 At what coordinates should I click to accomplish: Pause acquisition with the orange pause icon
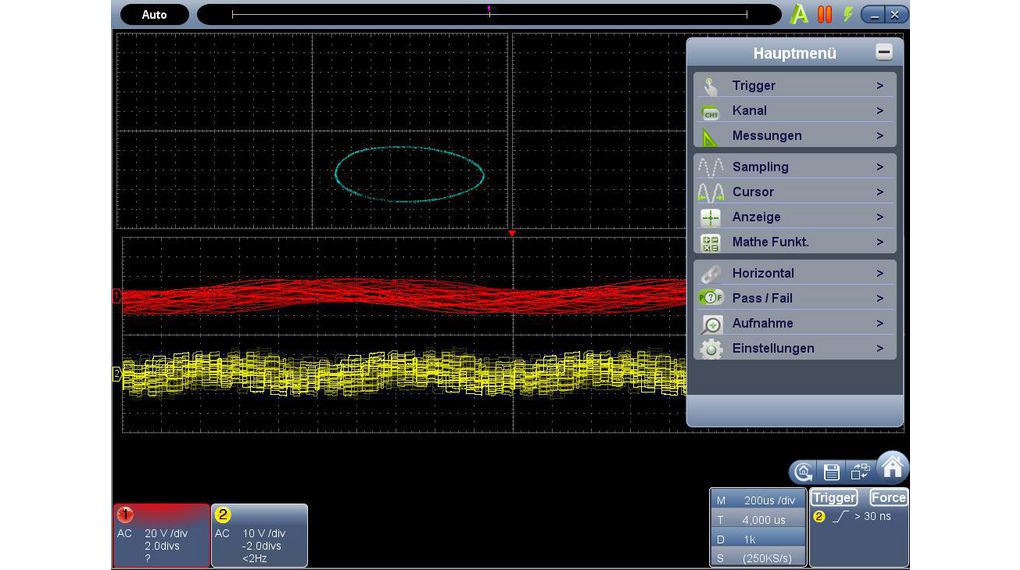pyautogui.click(x=825, y=15)
